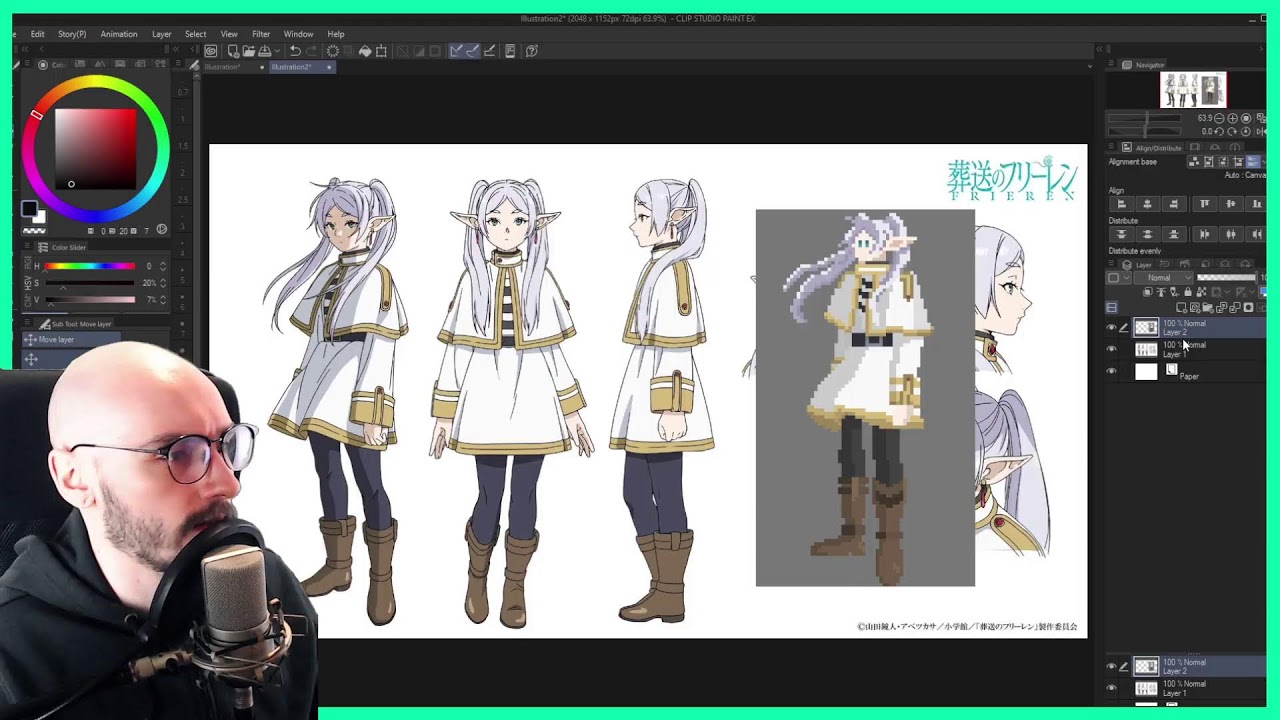Open the Layer menu

[161, 34]
